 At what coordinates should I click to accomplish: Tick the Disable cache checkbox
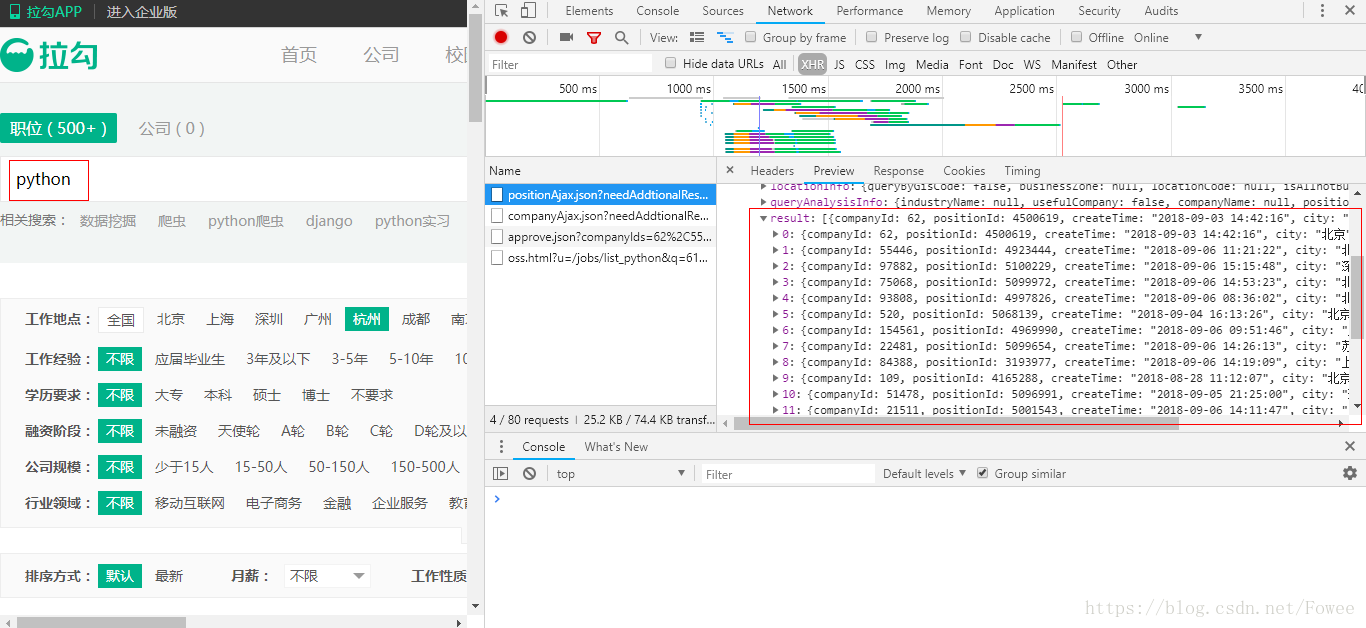pos(966,37)
